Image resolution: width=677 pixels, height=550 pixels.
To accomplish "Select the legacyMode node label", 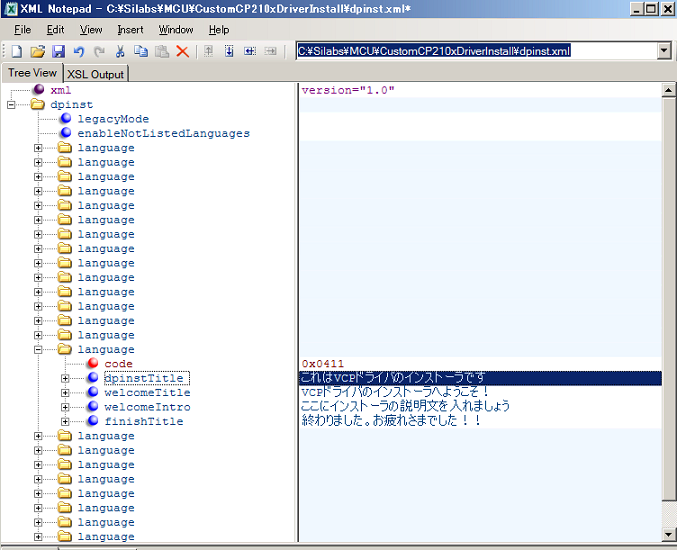I will click(113, 119).
